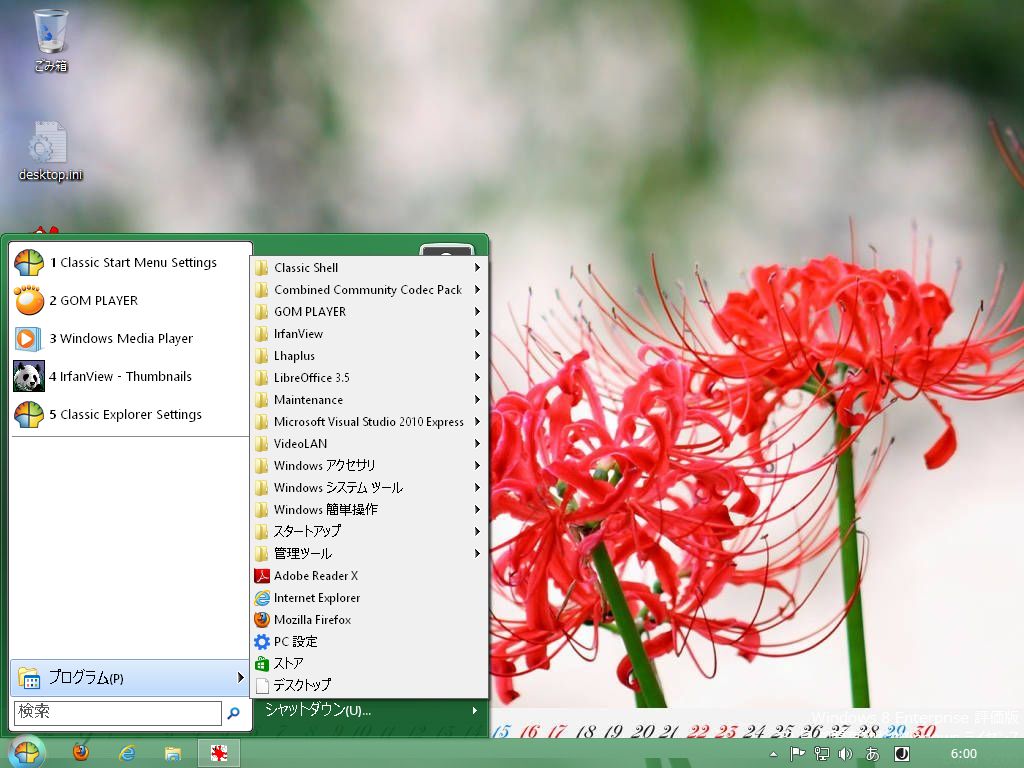Open Windows アクセサリ folder entry

[x=368, y=466]
